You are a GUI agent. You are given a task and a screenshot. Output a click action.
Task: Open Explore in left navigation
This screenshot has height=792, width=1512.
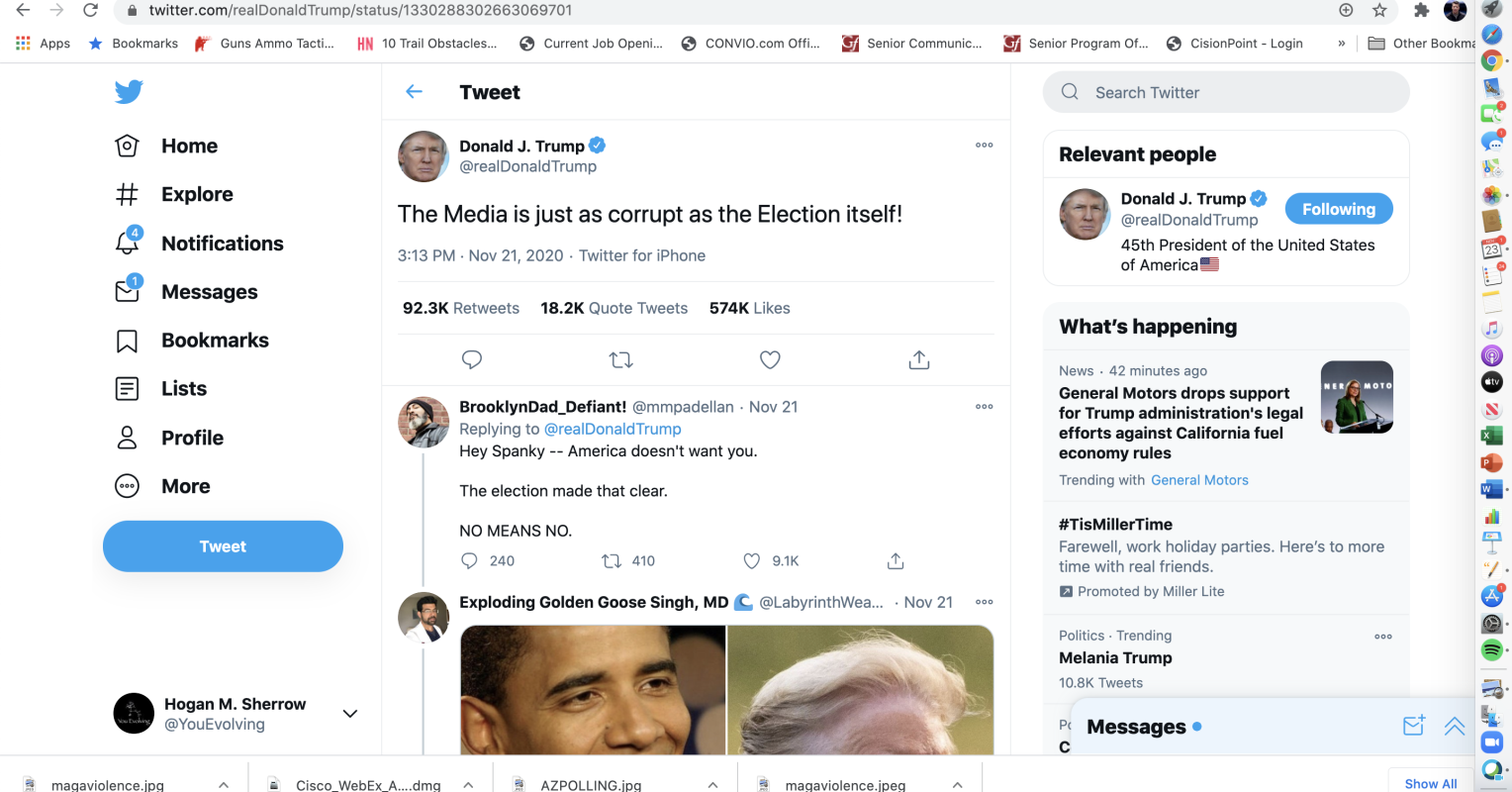click(x=197, y=194)
